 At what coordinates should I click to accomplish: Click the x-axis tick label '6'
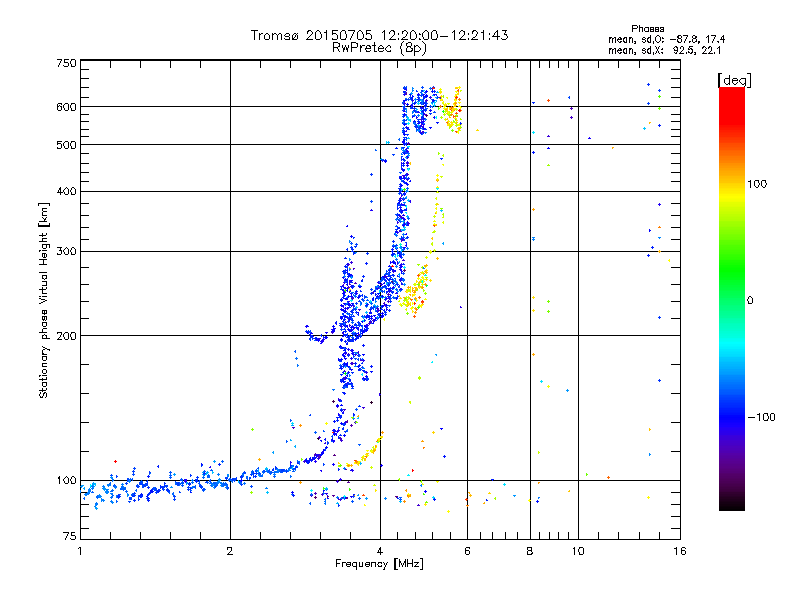(x=467, y=551)
